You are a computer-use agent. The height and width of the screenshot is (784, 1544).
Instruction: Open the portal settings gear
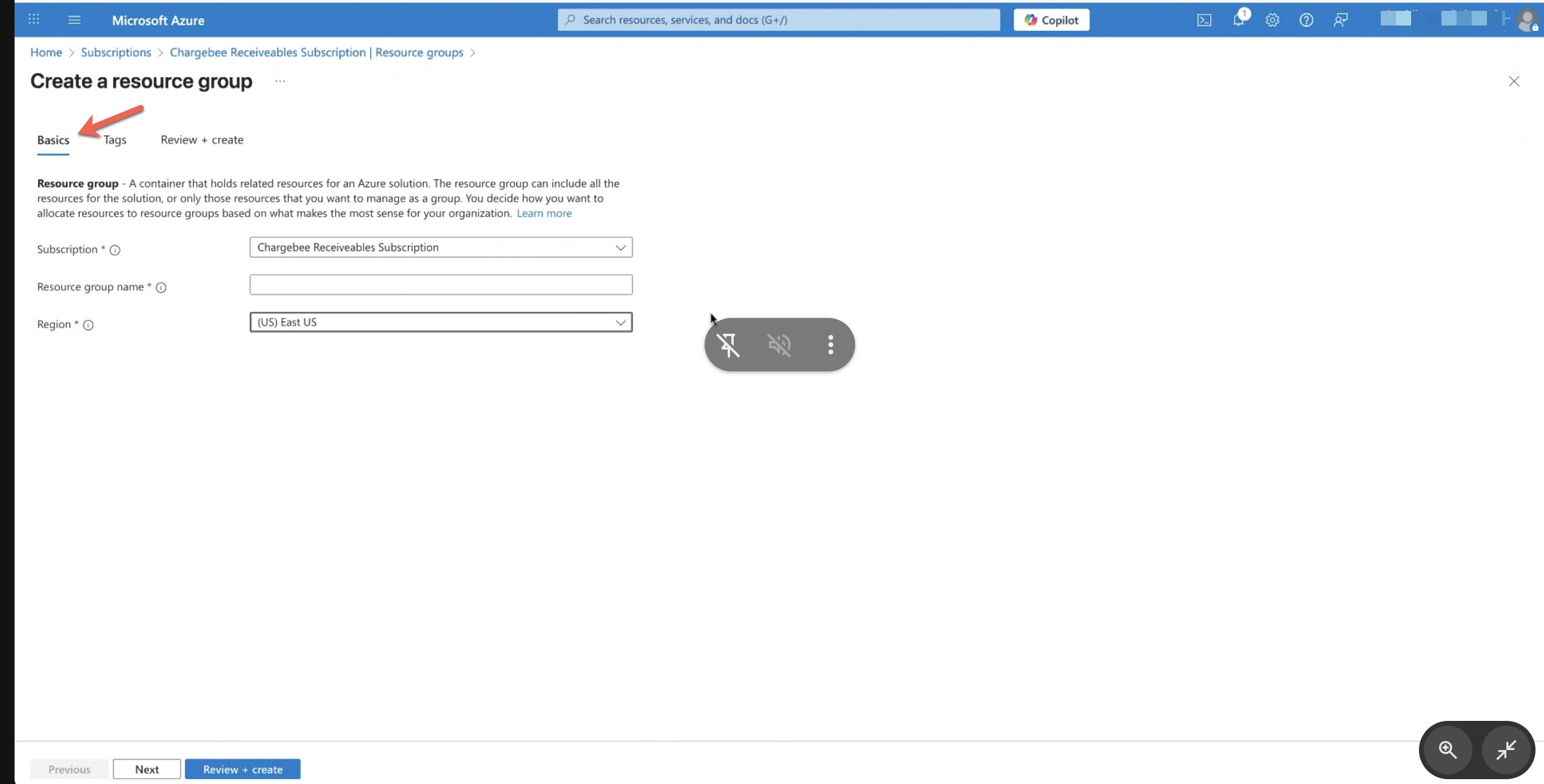click(1272, 20)
